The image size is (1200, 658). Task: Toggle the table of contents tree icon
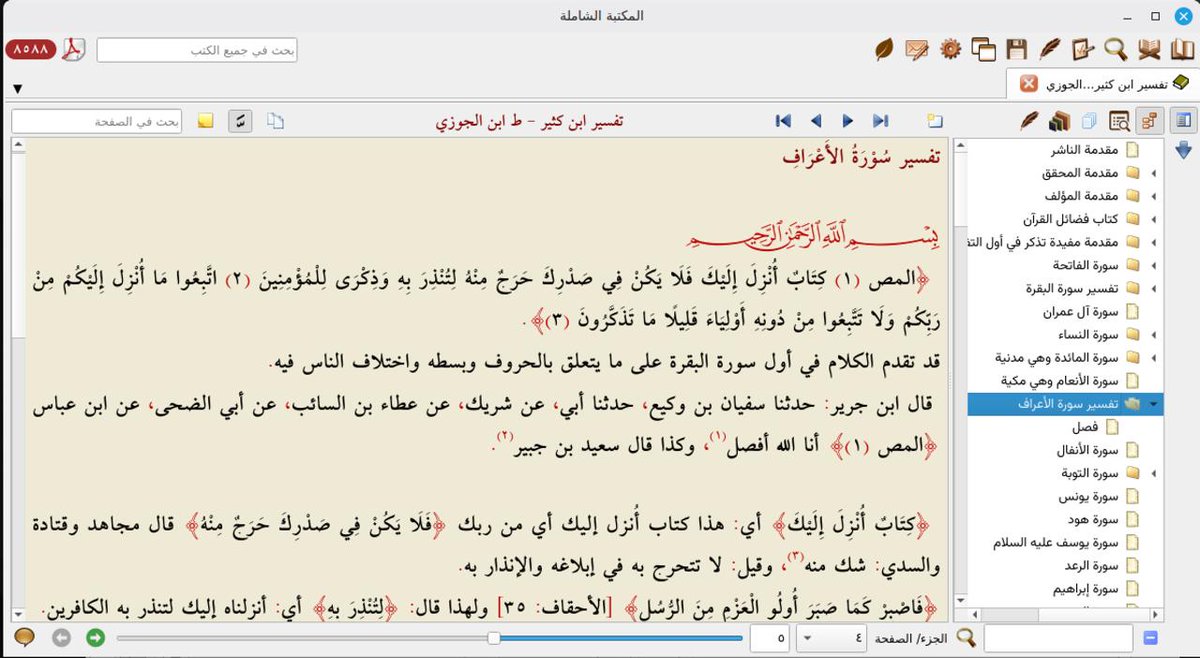(x=1149, y=121)
